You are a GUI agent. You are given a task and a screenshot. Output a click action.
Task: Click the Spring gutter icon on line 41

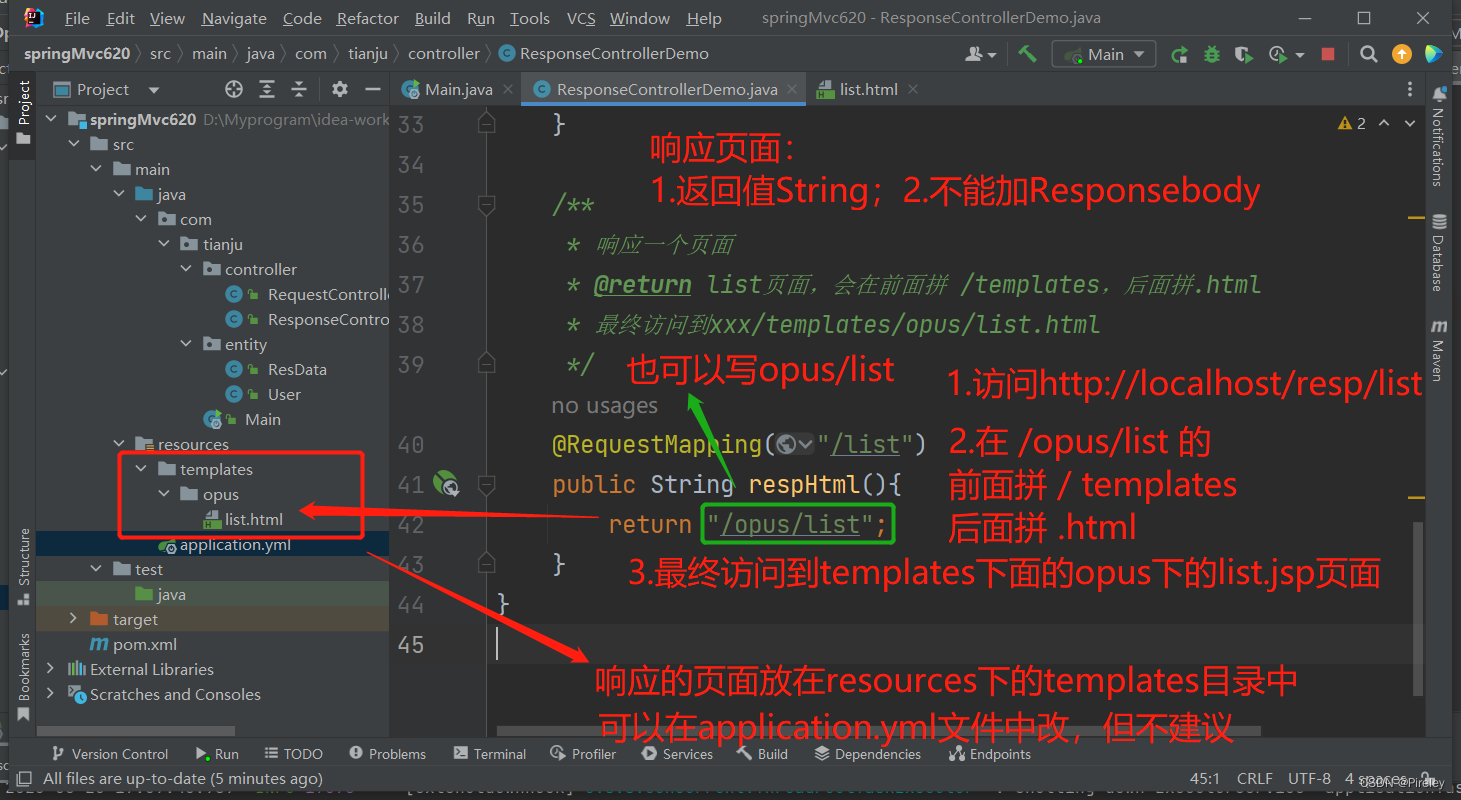click(446, 484)
